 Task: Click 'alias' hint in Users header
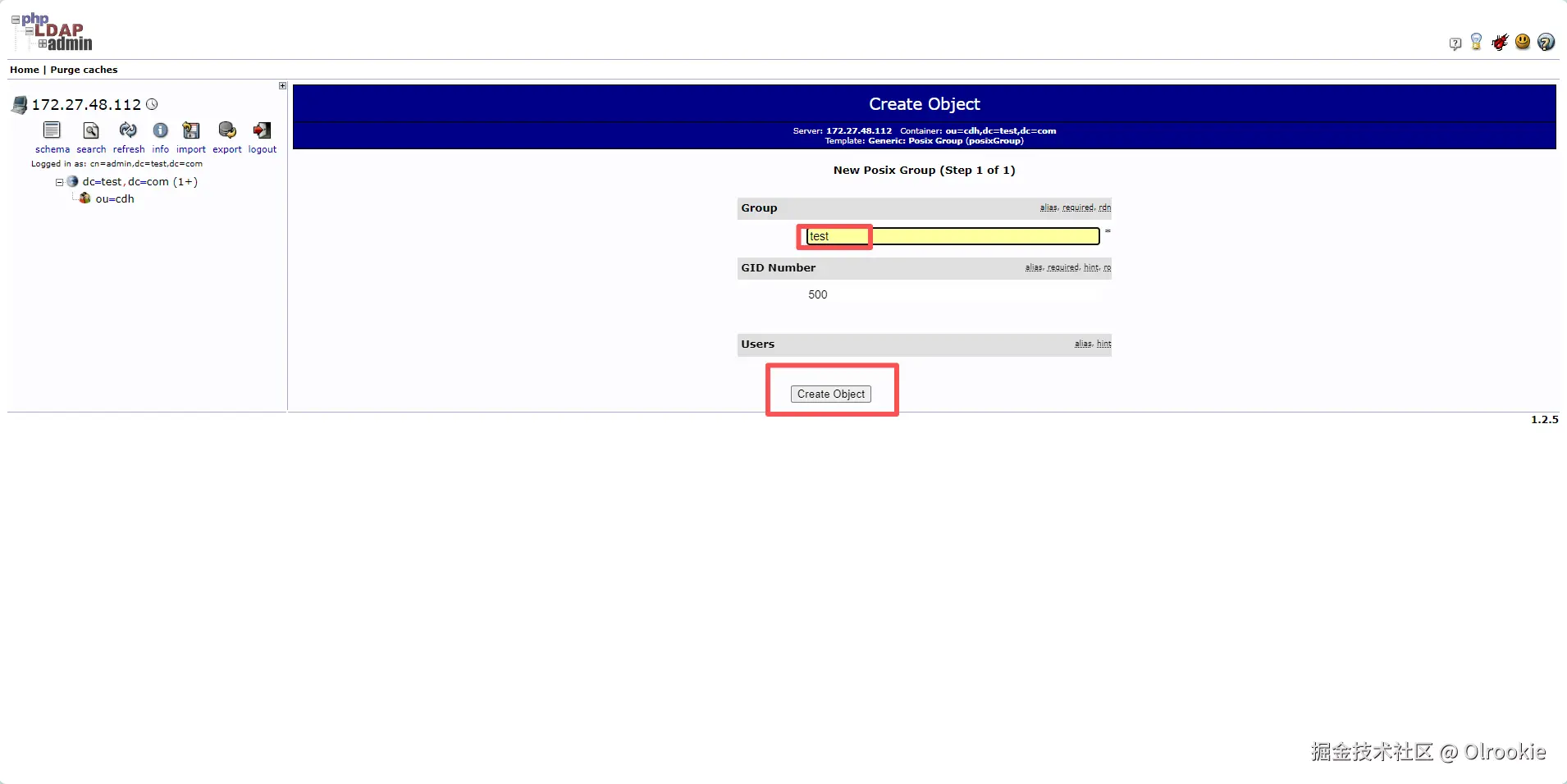(x=1084, y=344)
